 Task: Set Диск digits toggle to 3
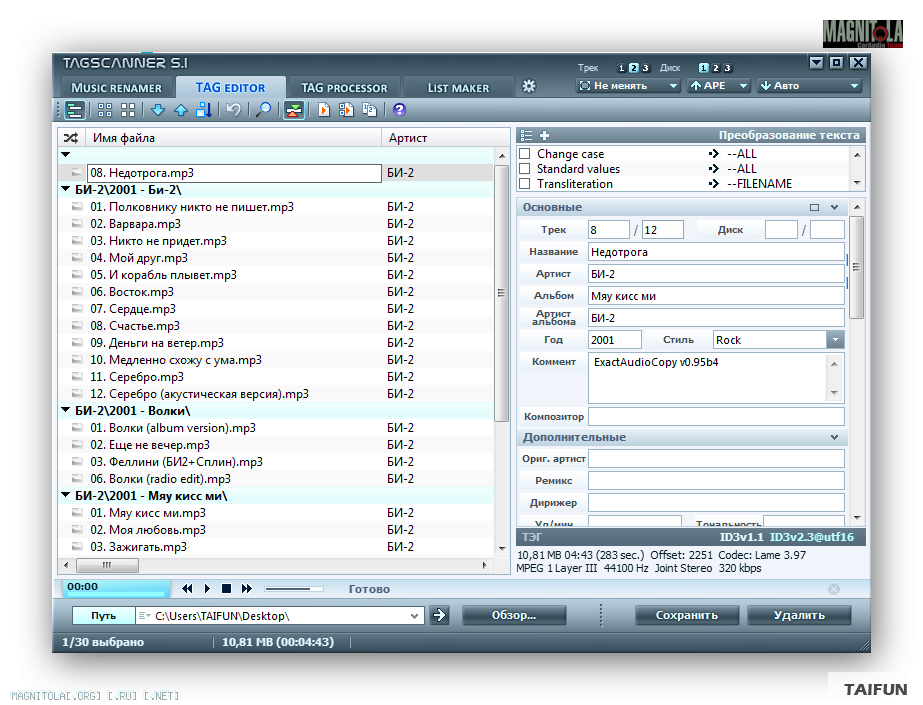tap(728, 68)
